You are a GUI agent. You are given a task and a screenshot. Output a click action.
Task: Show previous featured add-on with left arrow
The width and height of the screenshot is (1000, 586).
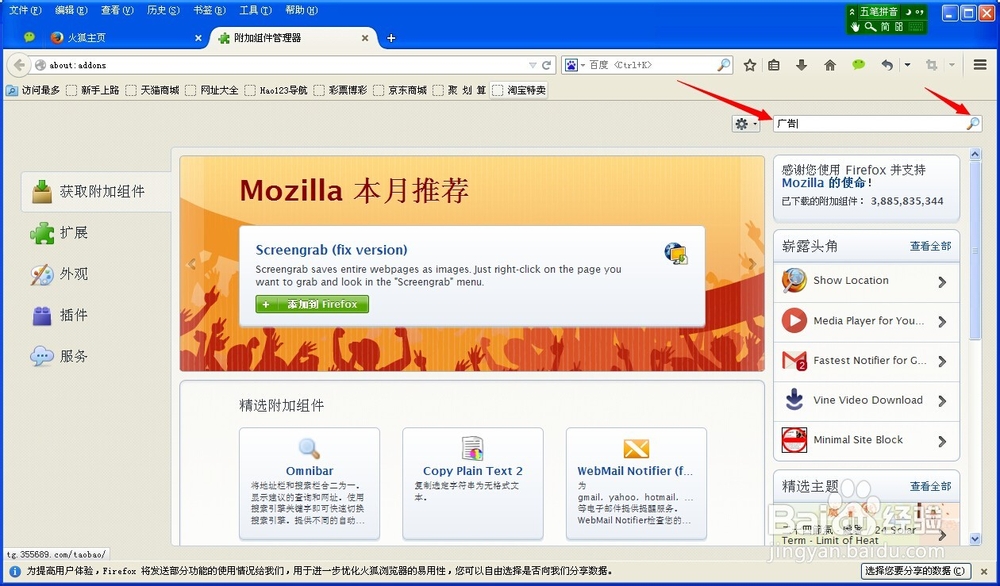click(x=191, y=264)
